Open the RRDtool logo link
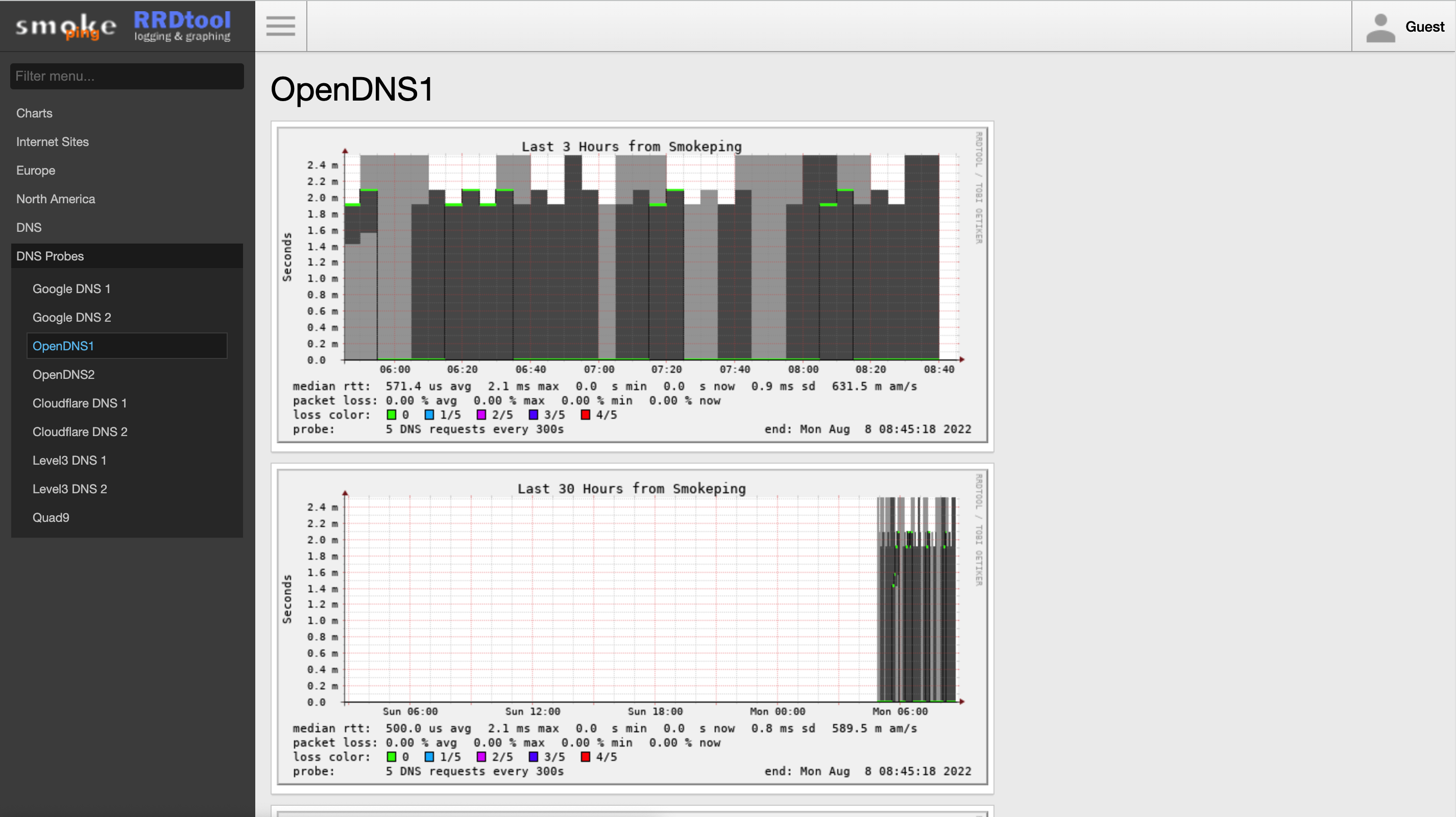 click(x=182, y=26)
